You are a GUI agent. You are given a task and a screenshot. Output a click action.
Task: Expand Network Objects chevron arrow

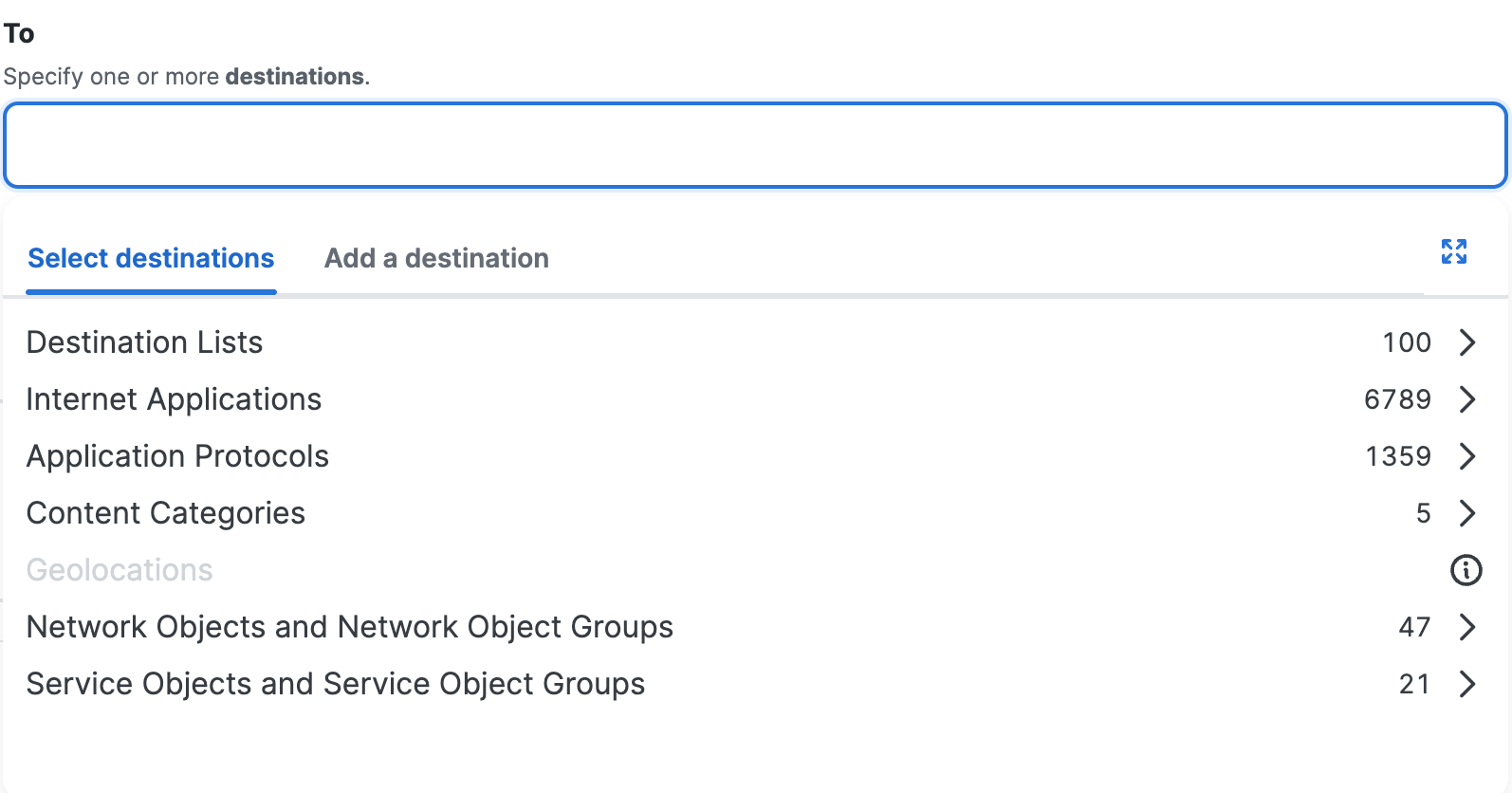(1467, 627)
